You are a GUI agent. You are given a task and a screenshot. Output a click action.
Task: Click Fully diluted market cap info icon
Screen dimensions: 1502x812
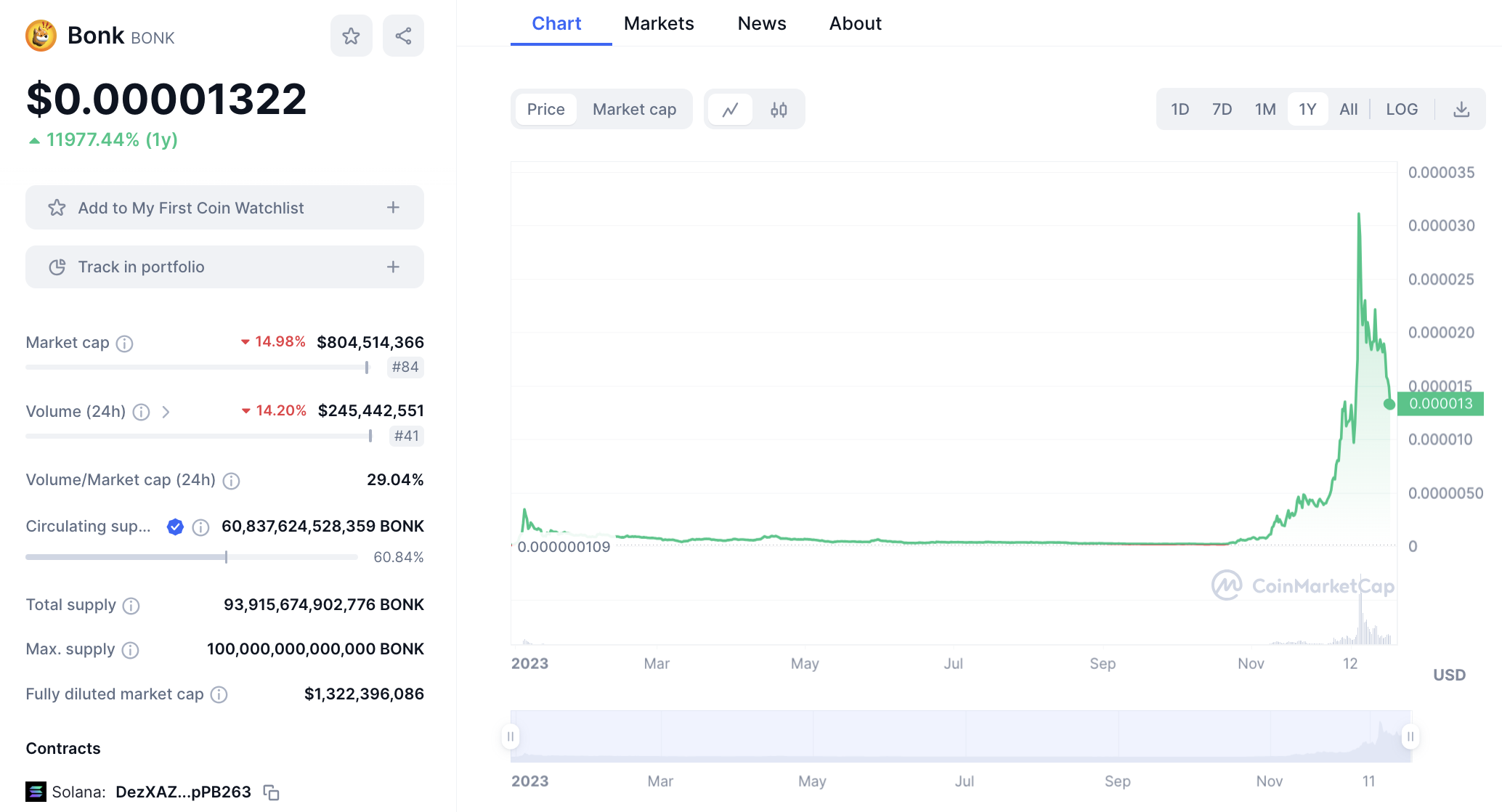(219, 695)
